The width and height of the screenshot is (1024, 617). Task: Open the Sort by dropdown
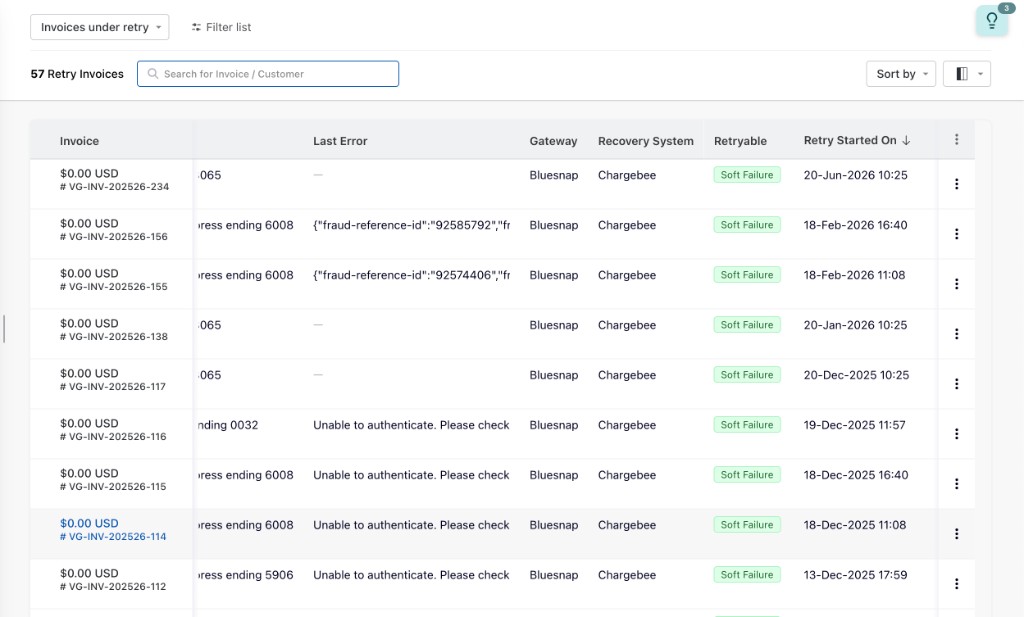point(901,74)
